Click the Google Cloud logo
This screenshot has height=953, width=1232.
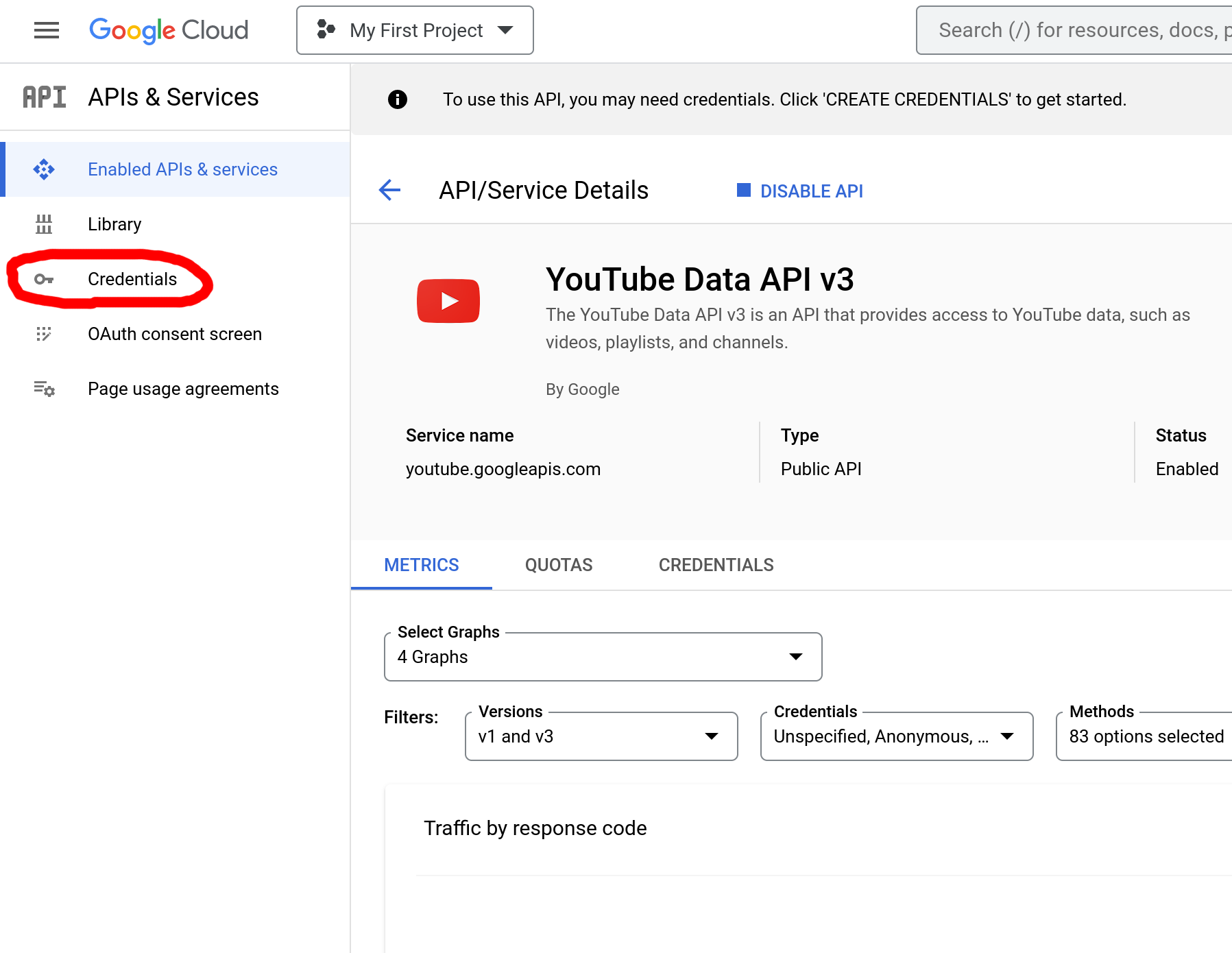[x=169, y=30]
